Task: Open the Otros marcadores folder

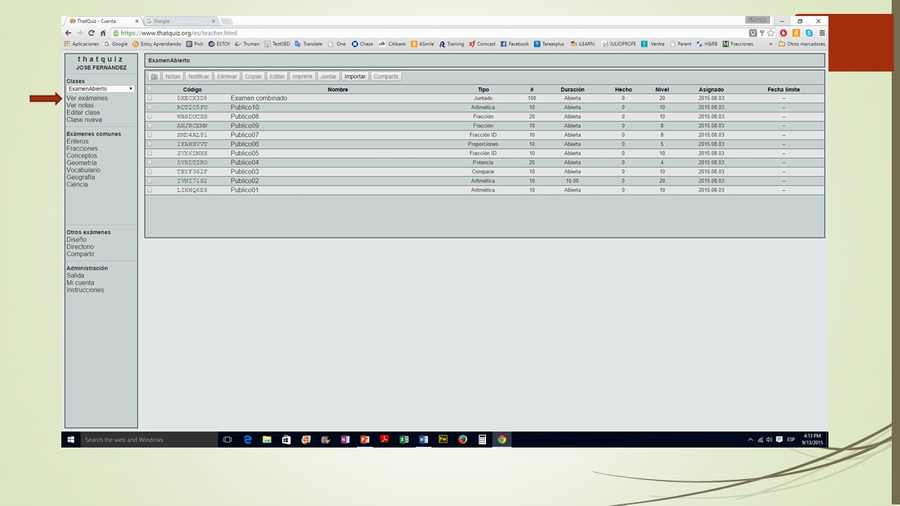Action: (x=802, y=44)
